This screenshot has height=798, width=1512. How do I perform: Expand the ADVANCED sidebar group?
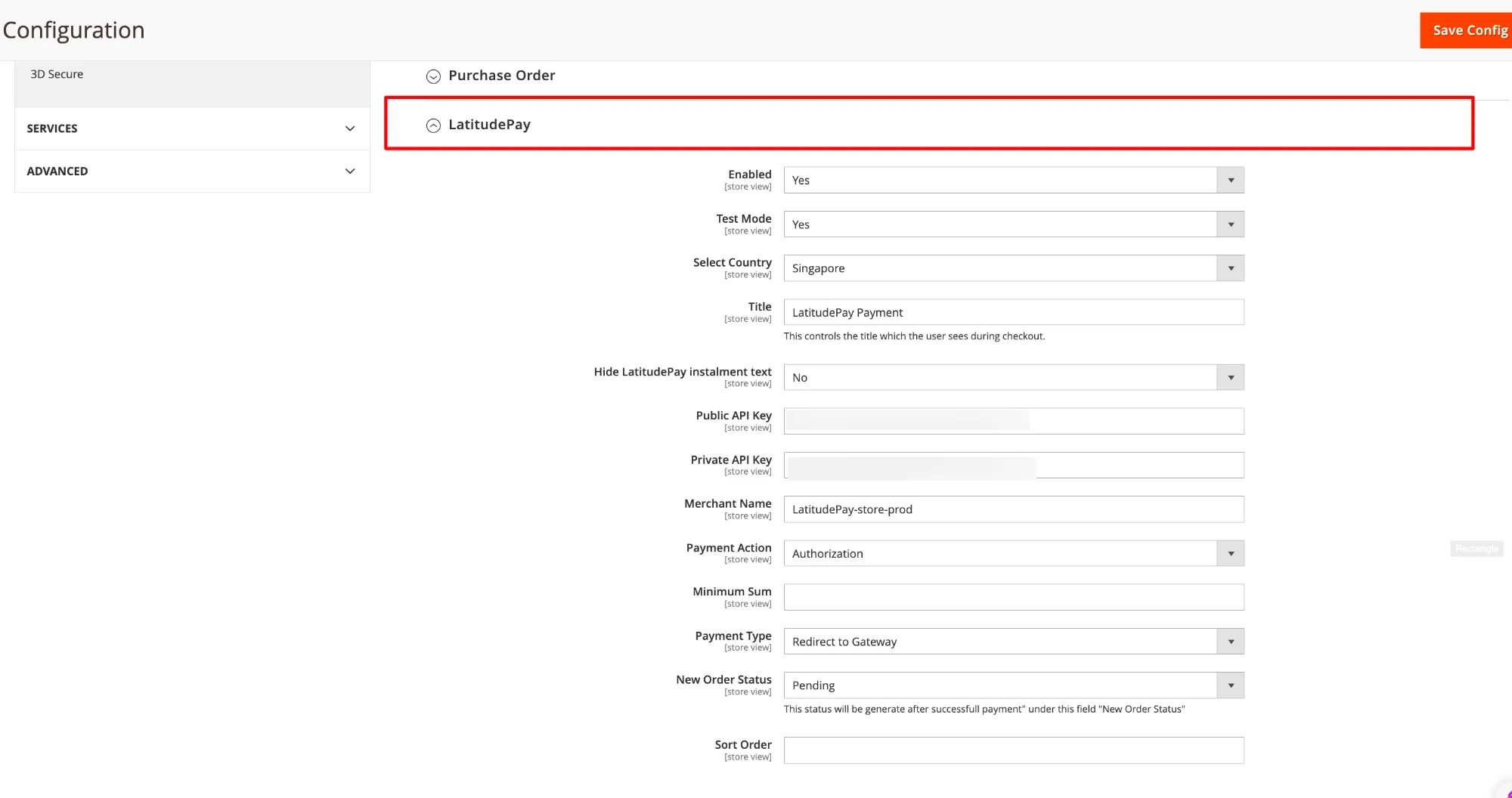coord(192,172)
